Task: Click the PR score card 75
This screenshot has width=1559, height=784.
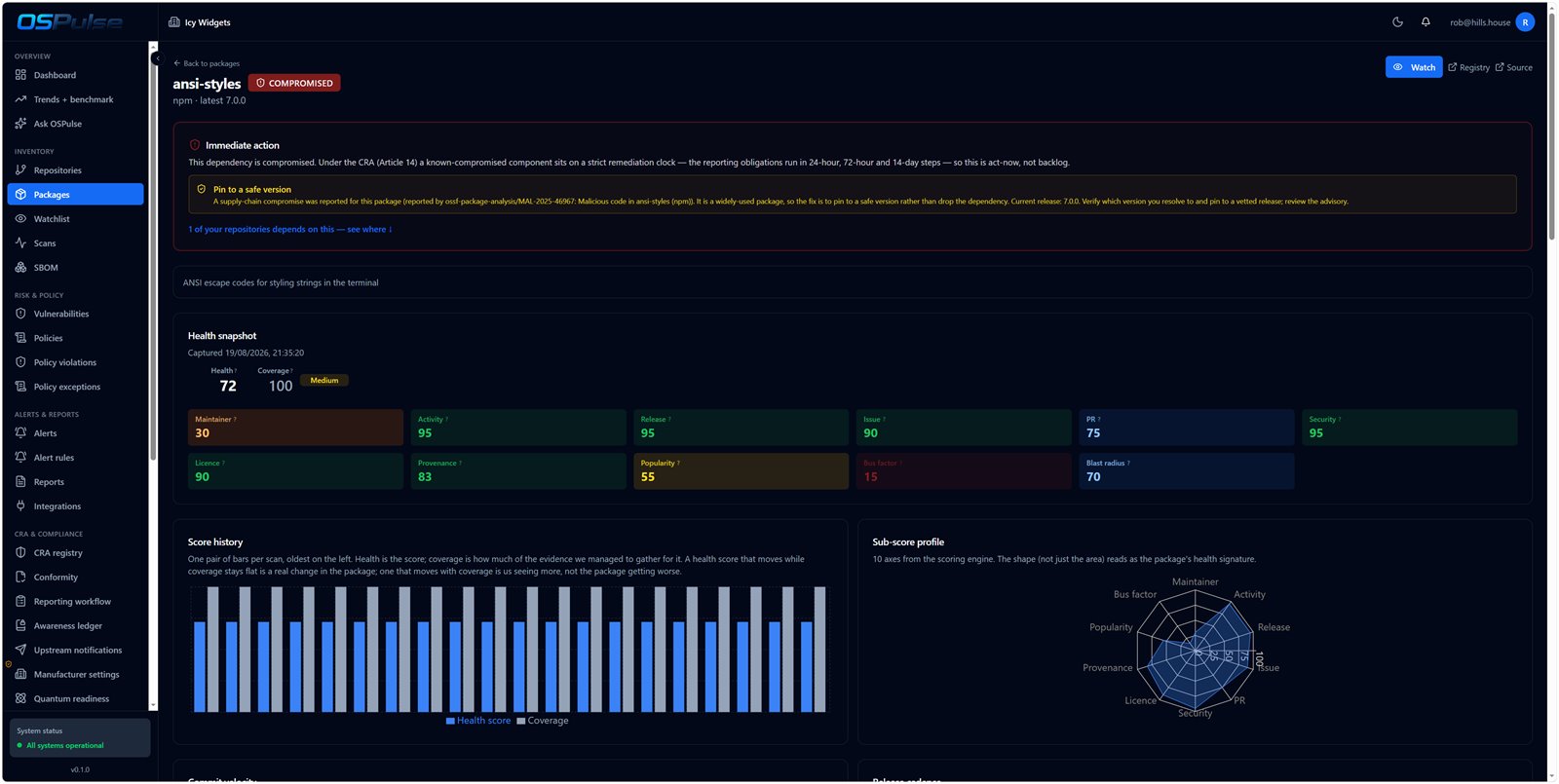Action: pos(1187,428)
